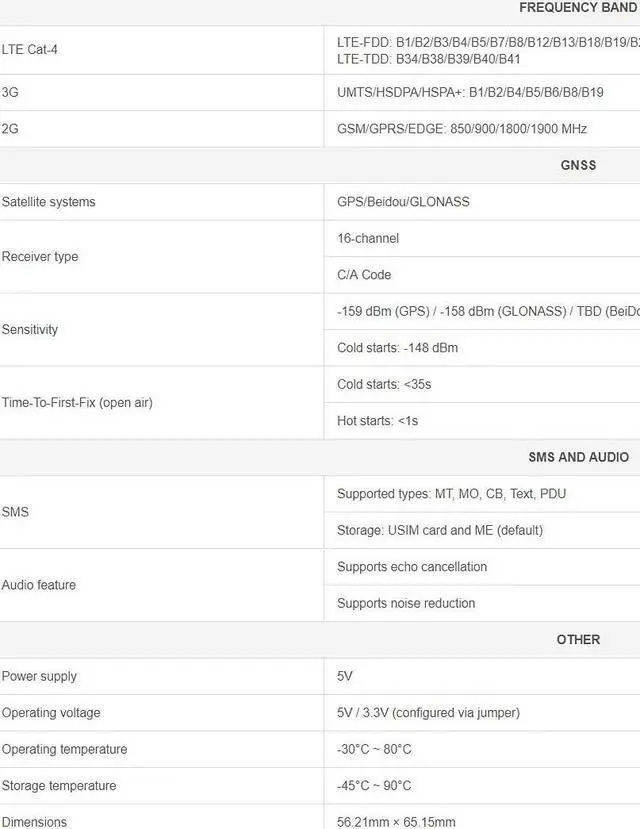Select the Operating voltage jumper value
This screenshot has width=640, height=829.
[428, 713]
